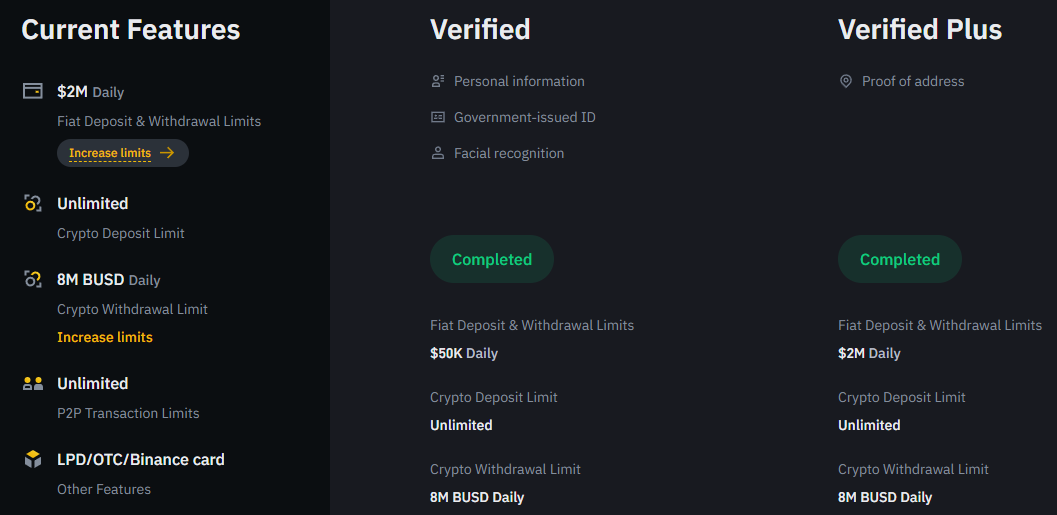
Task: Click the Completed badge under Verified Plus
Action: click(899, 259)
